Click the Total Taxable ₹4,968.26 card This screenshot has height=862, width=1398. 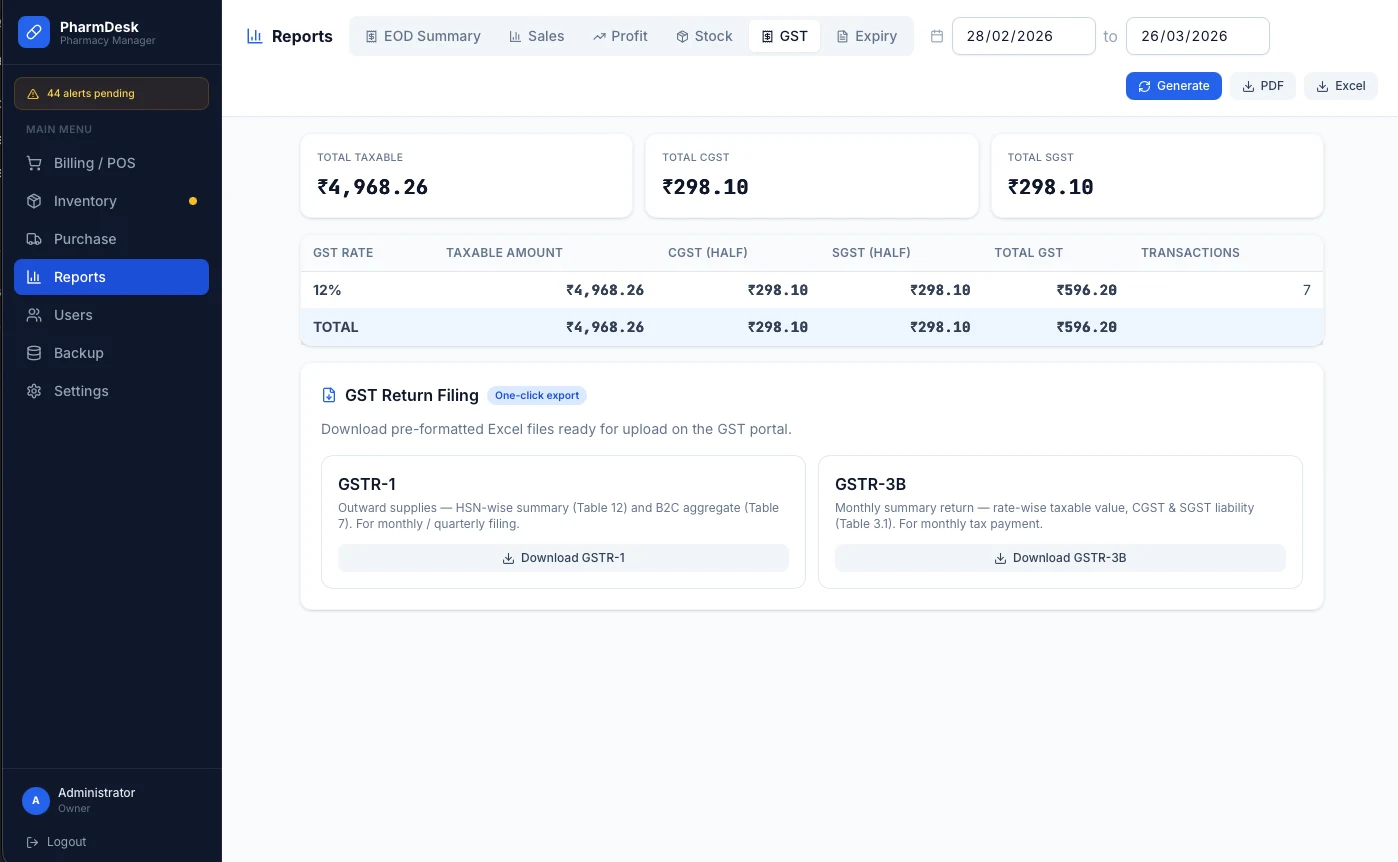coord(466,176)
